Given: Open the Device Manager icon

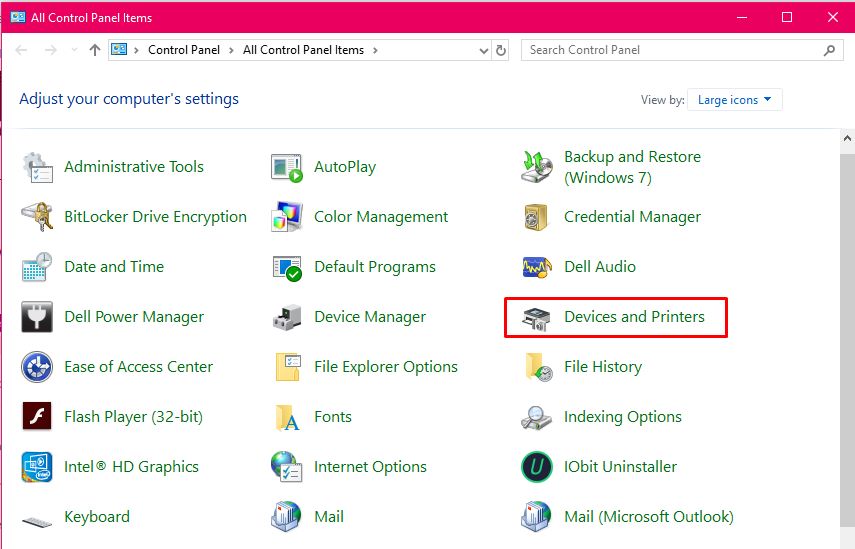Looking at the screenshot, I should (x=287, y=317).
